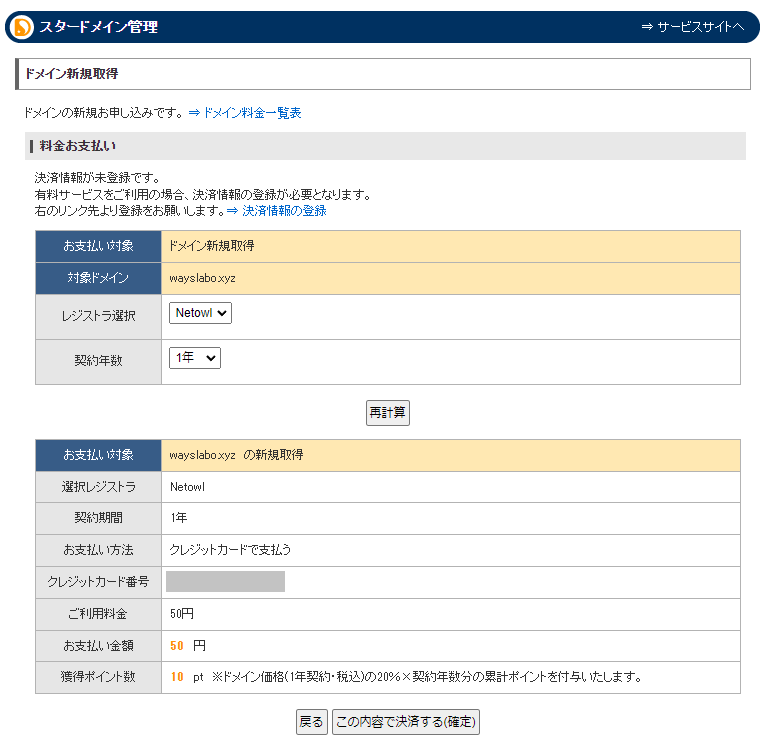This screenshot has height=746, width=769.
Task: Click the orange Star Domain logo icon
Action: pos(22,27)
